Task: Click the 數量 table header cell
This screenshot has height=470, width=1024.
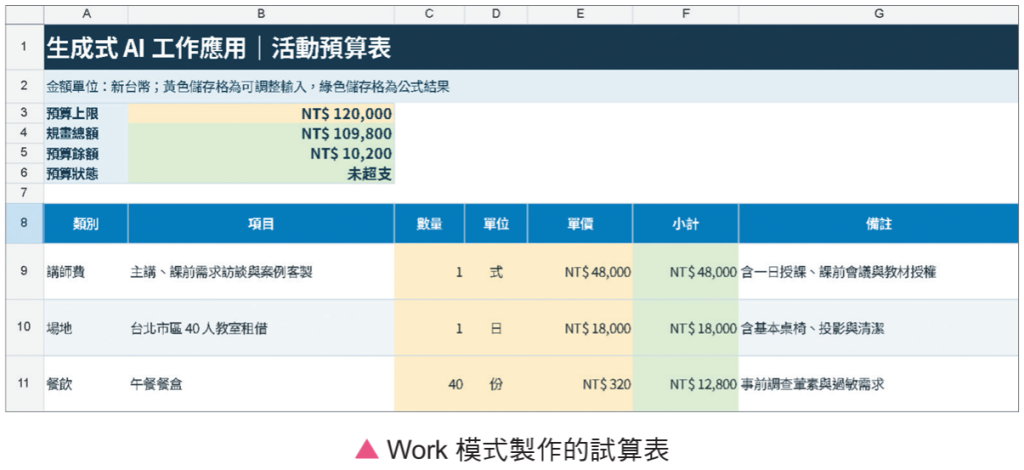Action: click(x=430, y=223)
